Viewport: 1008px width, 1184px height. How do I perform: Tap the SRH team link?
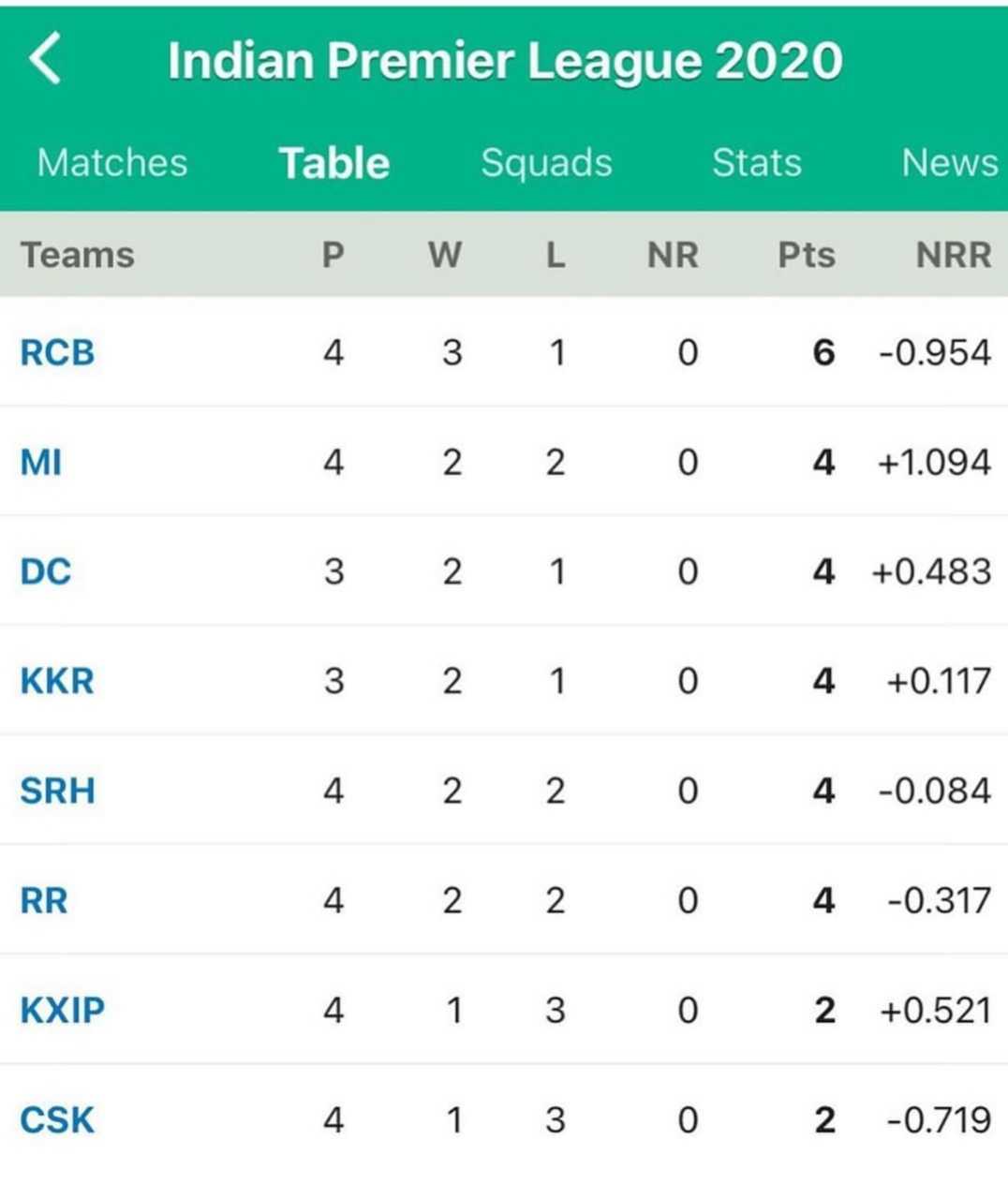tap(57, 791)
